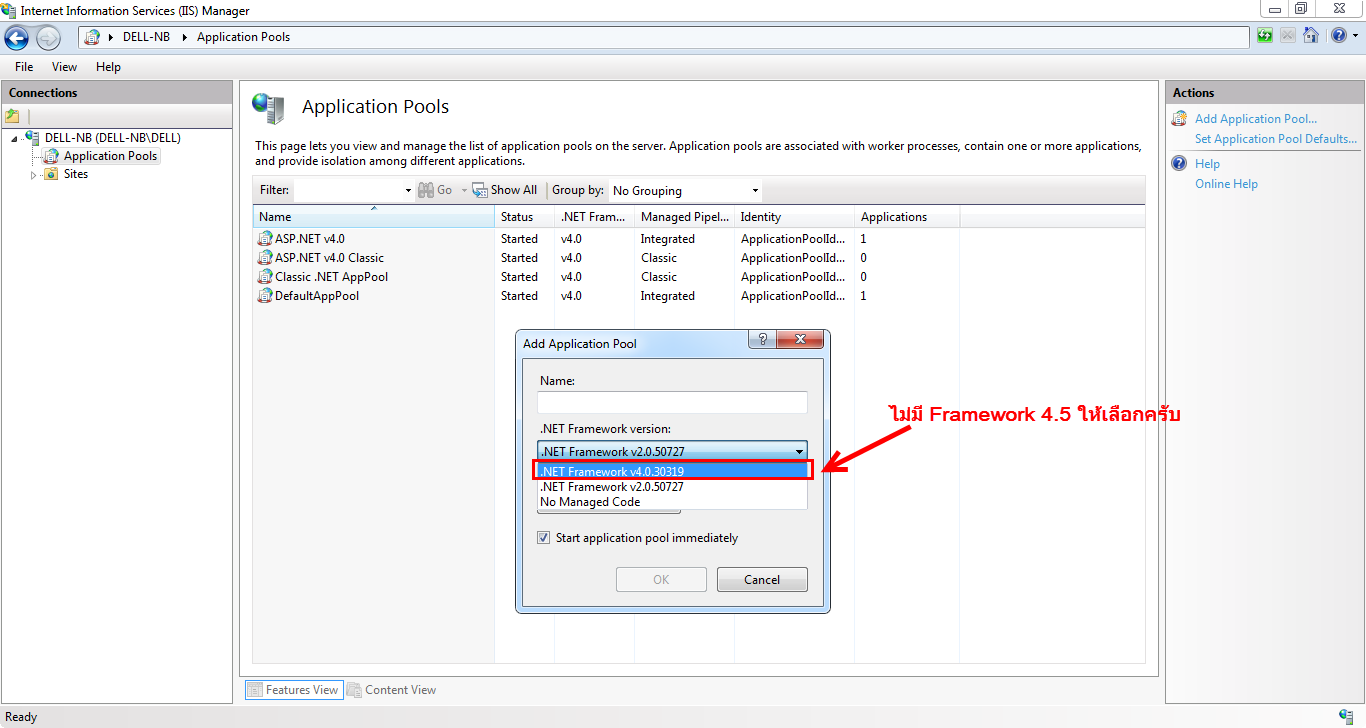1366x728 pixels.
Task: Click the status bar network icon
Action: pos(1346,717)
